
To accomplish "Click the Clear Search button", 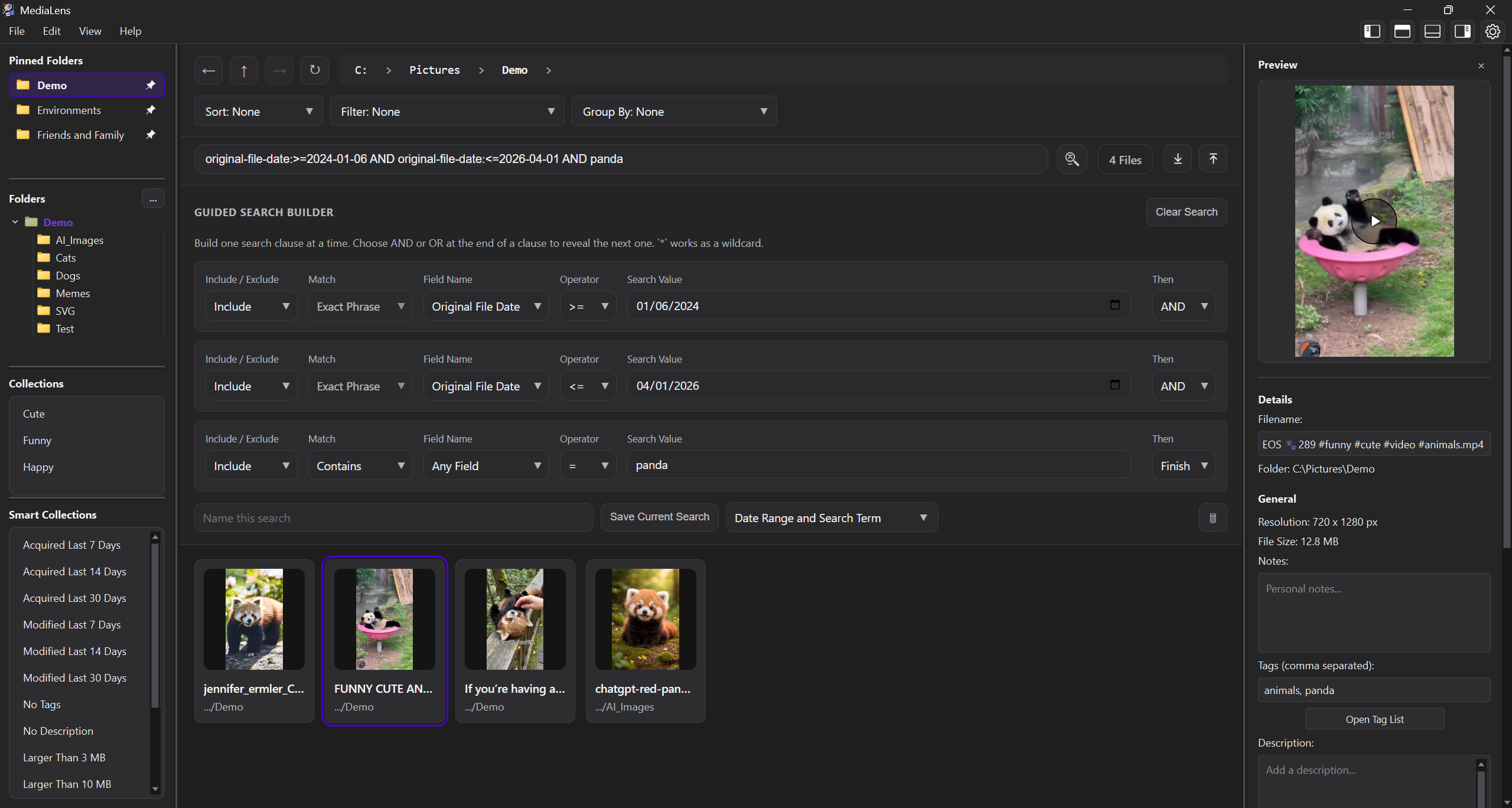I will 1186,211.
